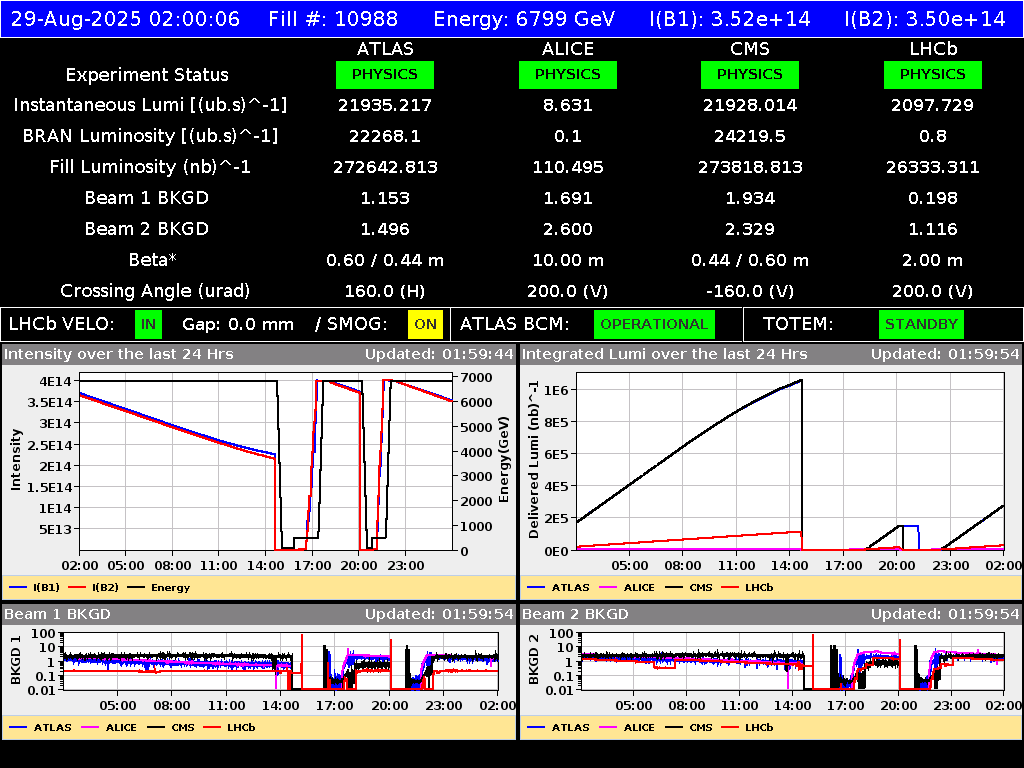Click ATLAS crossing angle 160.0 (H)
1024x768 pixels.
(385, 291)
